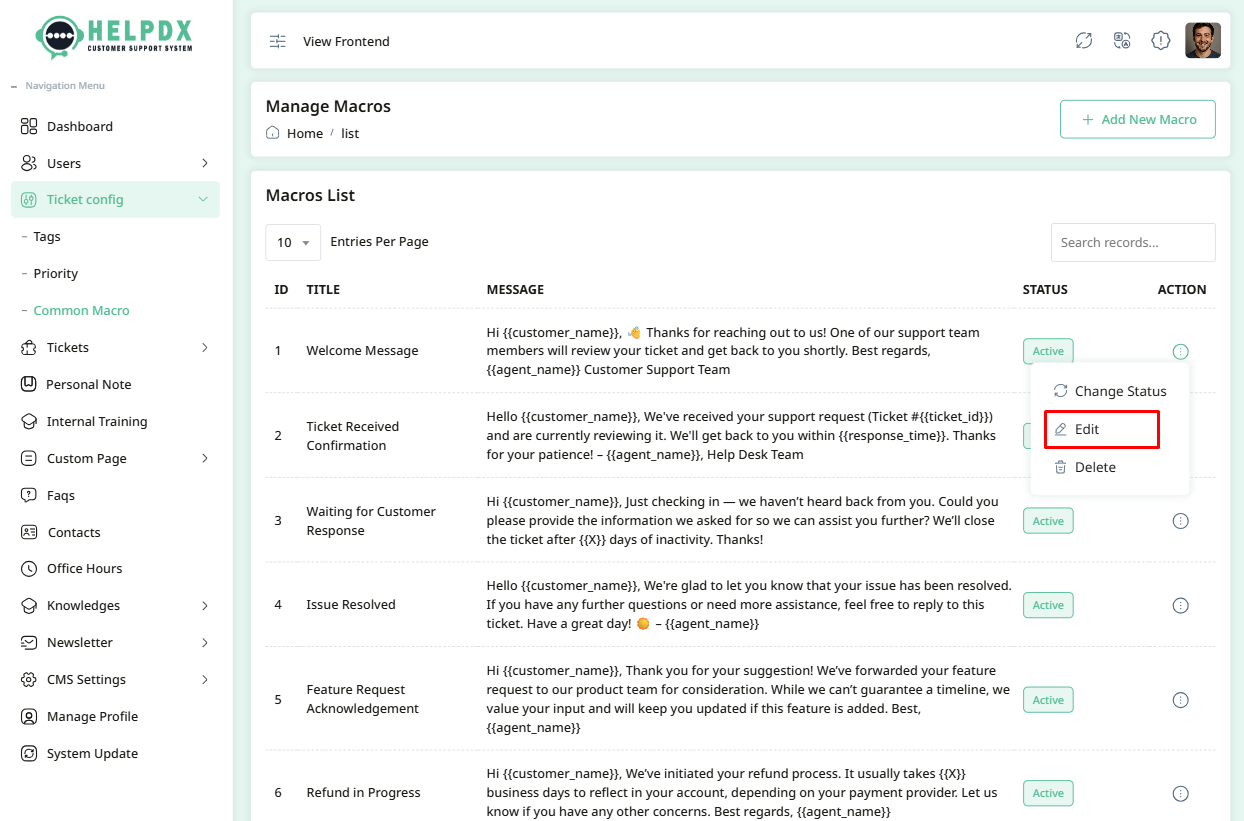The width and height of the screenshot is (1244, 821).
Task: Open action menu for Issue Resolved macro
Action: (x=1180, y=605)
